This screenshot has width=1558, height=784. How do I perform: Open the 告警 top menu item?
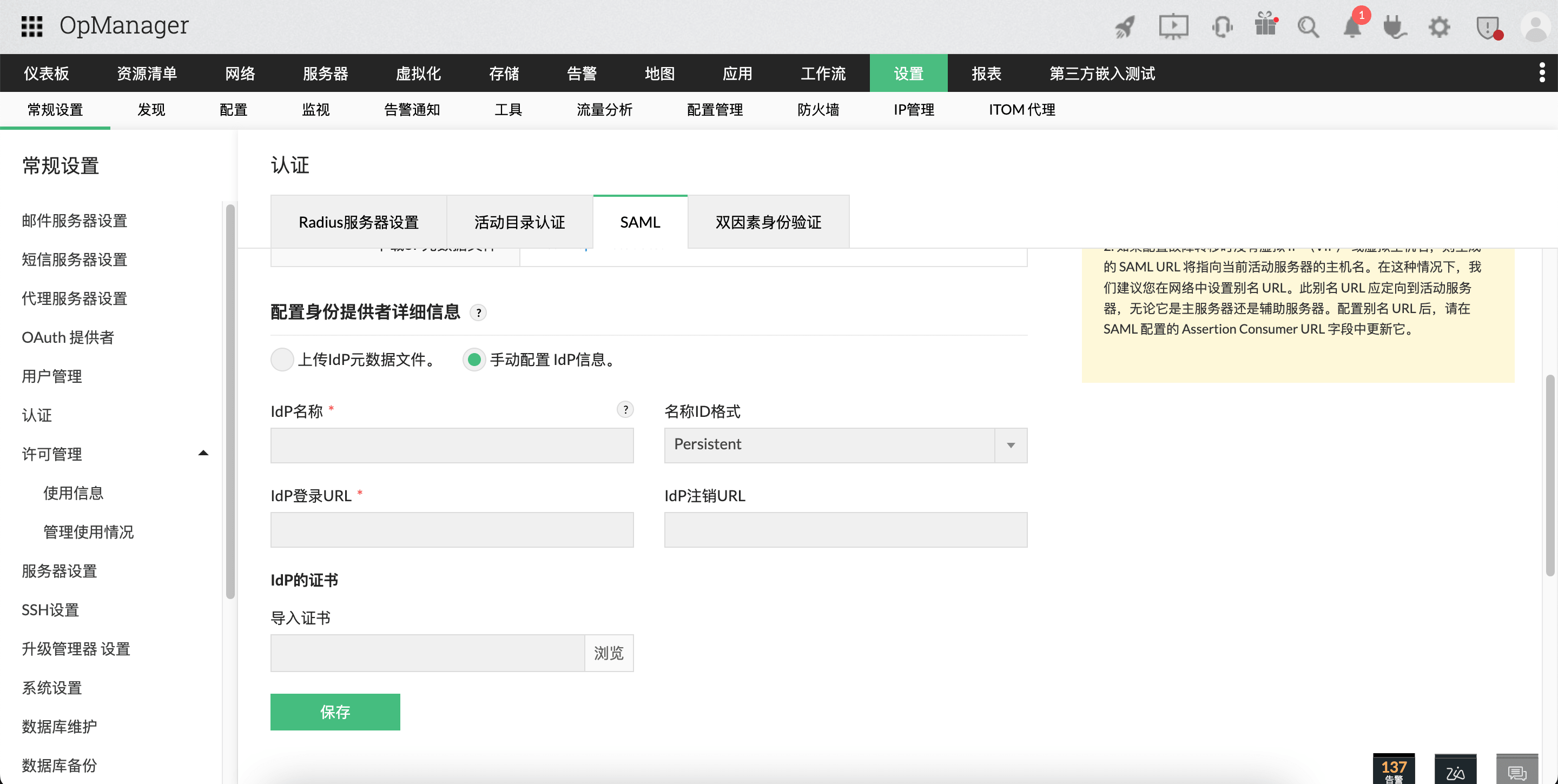(581, 73)
